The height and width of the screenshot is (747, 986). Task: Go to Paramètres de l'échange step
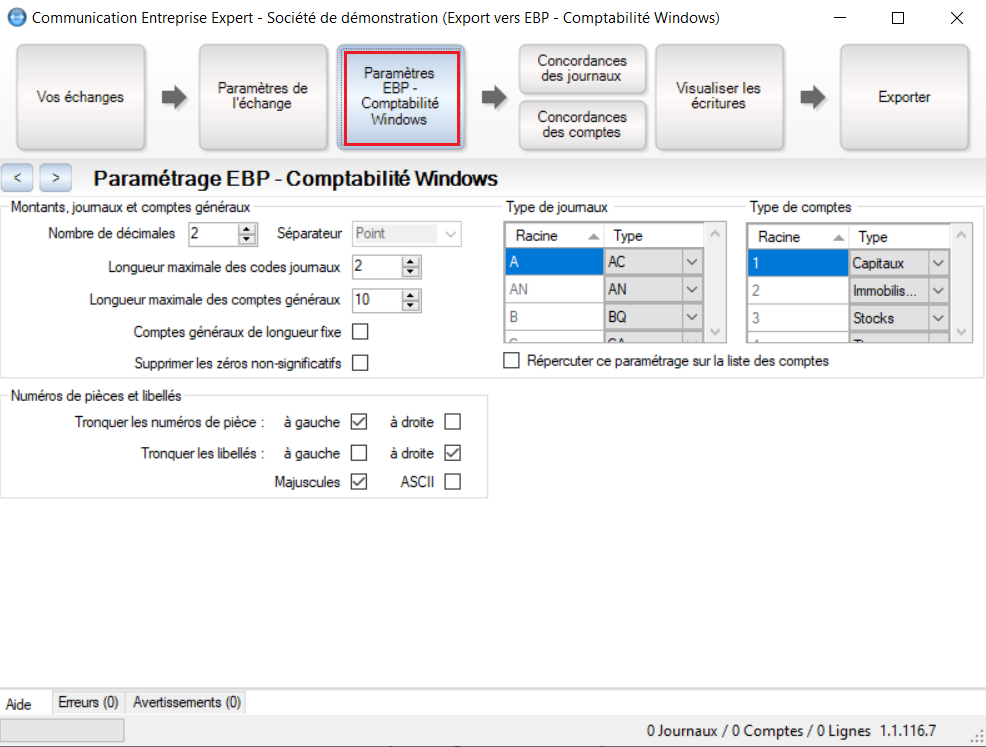click(x=263, y=97)
